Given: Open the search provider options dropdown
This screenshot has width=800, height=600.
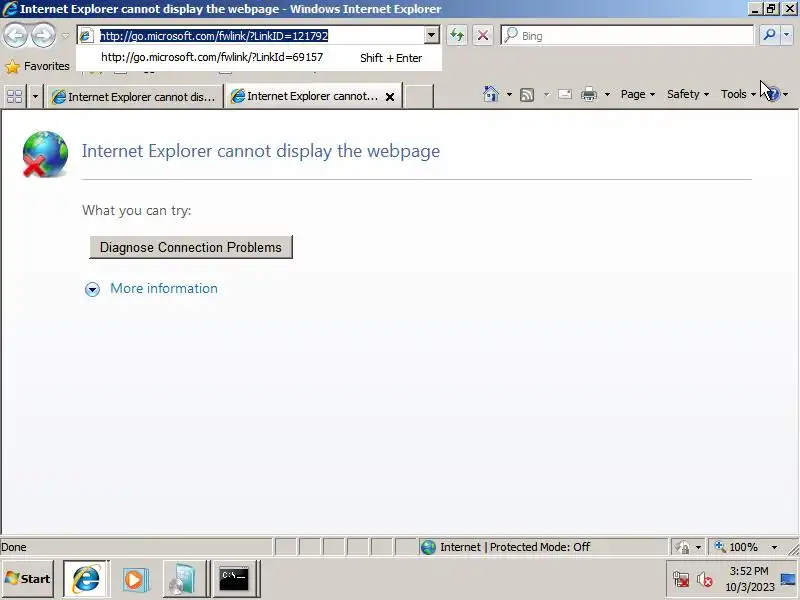Looking at the screenshot, I should [x=787, y=35].
